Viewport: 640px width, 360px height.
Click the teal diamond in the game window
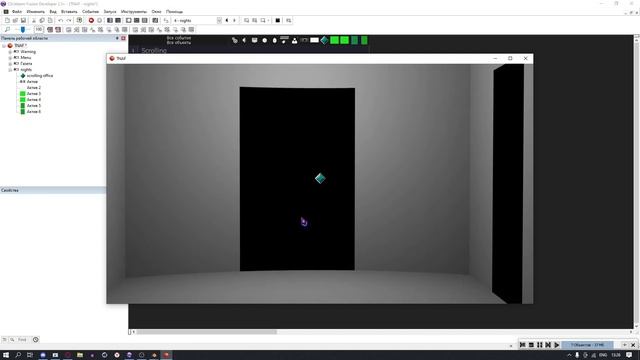(320, 178)
